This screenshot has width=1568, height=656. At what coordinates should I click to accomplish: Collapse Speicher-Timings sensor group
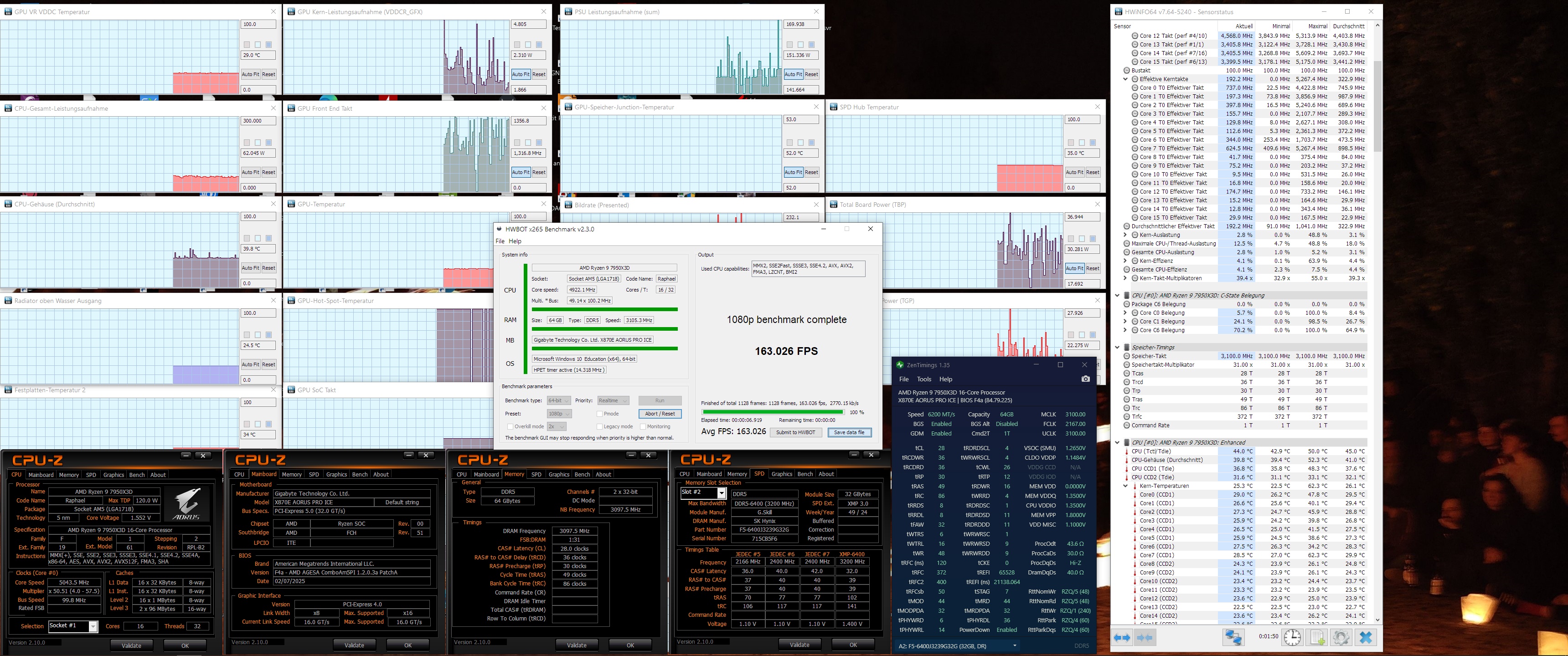pos(1118,348)
